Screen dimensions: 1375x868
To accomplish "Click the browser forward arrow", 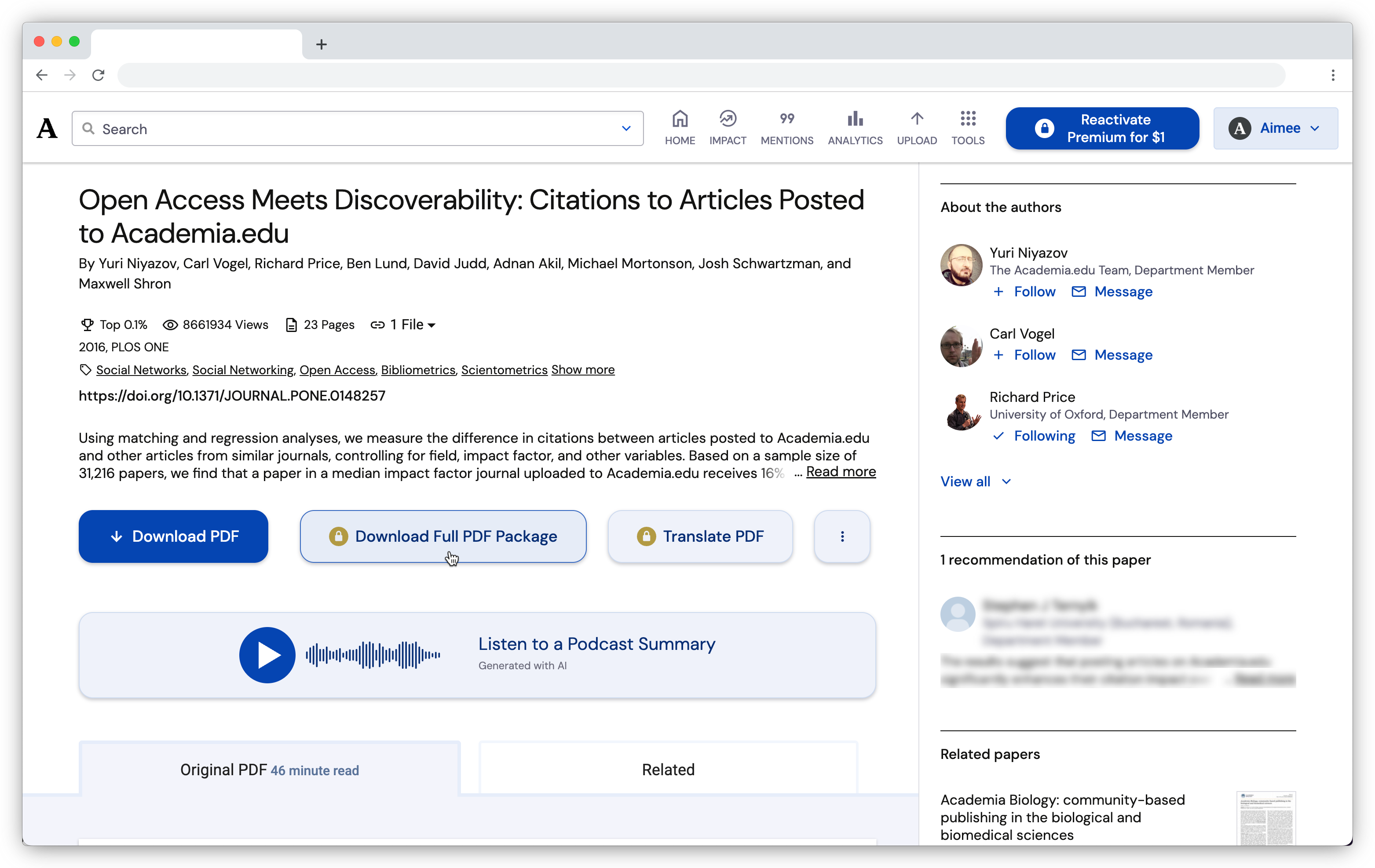I will (69, 75).
